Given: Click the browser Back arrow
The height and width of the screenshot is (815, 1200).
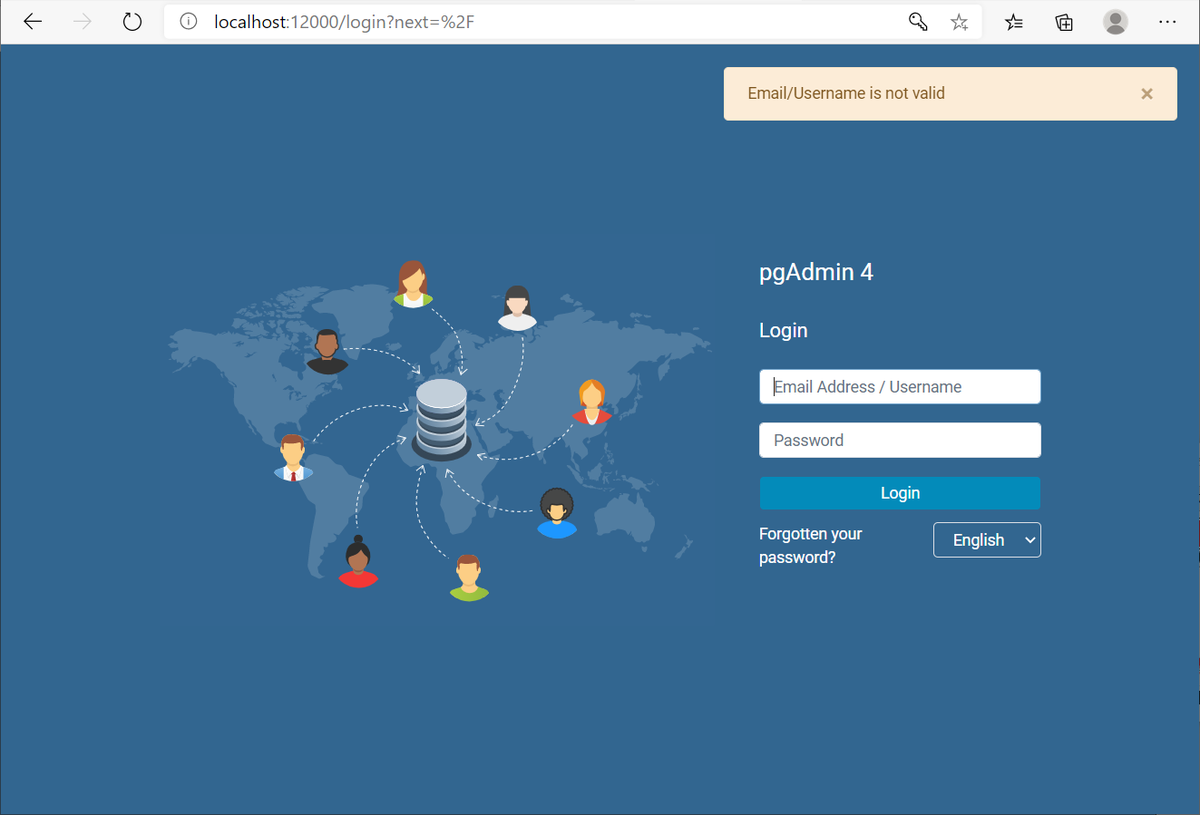Looking at the screenshot, I should tap(33, 22).
